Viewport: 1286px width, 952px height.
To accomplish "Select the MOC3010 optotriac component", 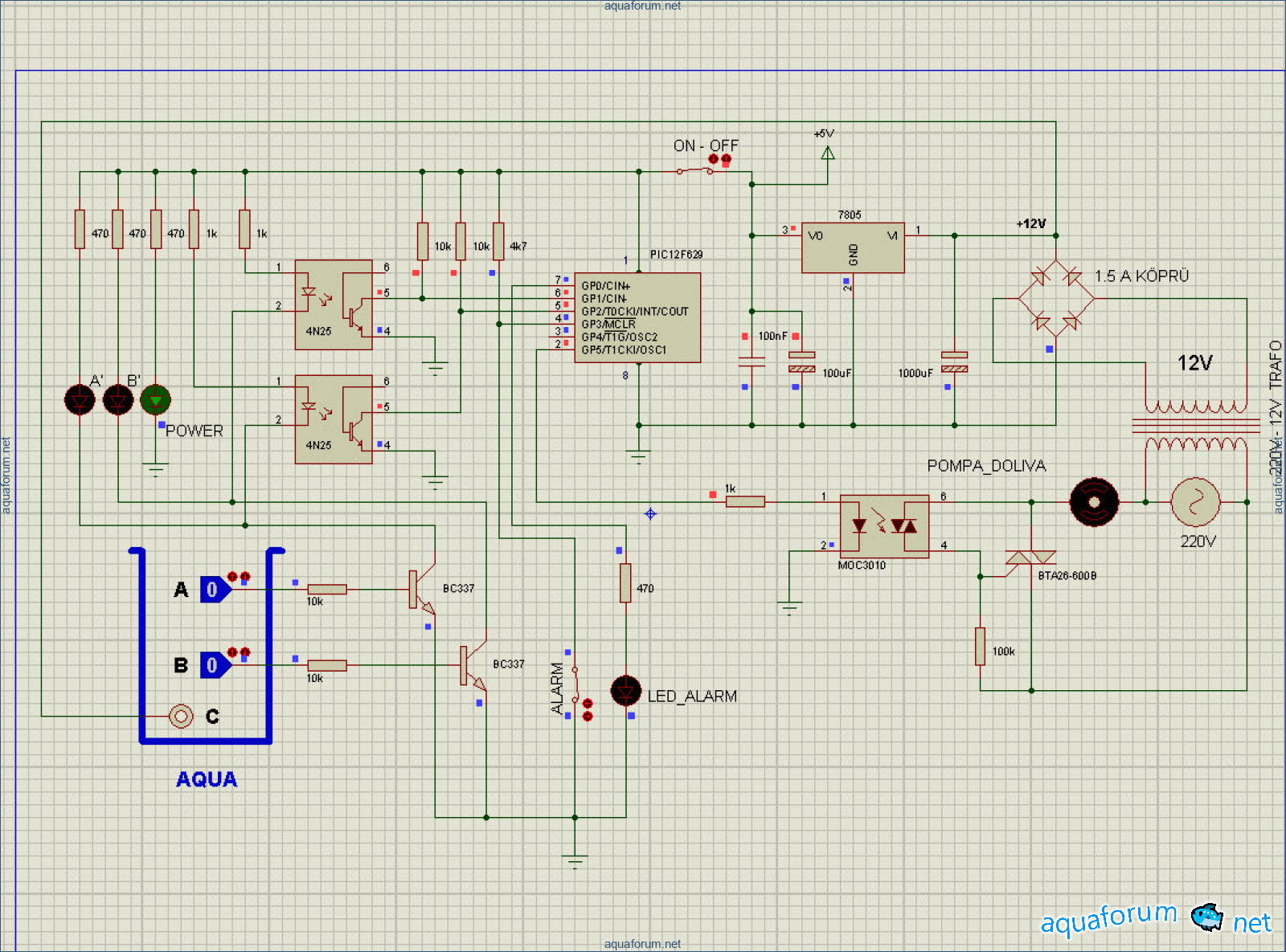I will point(883,526).
